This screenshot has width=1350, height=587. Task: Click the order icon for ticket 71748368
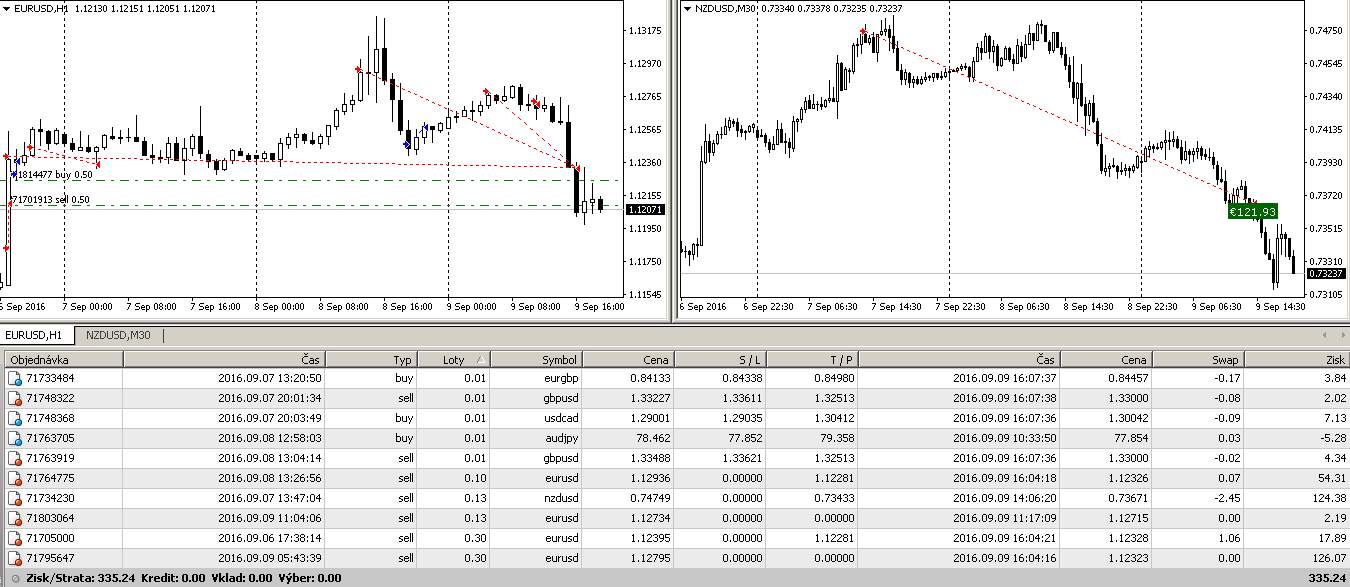tap(14, 419)
